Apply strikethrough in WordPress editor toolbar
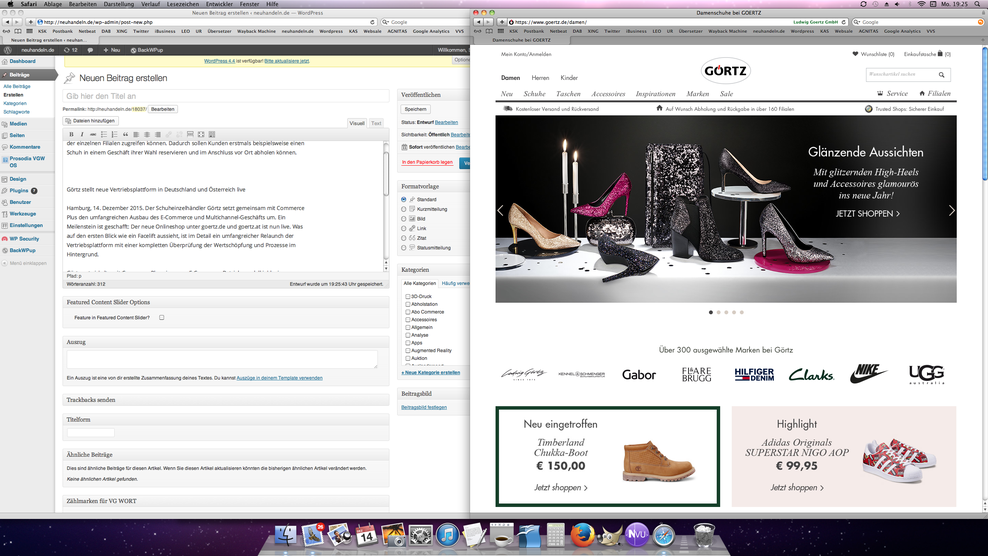Viewport: 988px width, 556px height. click(x=93, y=134)
